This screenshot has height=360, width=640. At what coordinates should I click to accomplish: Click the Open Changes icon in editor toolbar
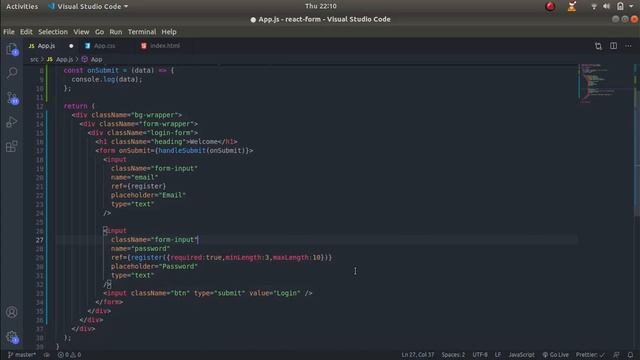(598, 46)
